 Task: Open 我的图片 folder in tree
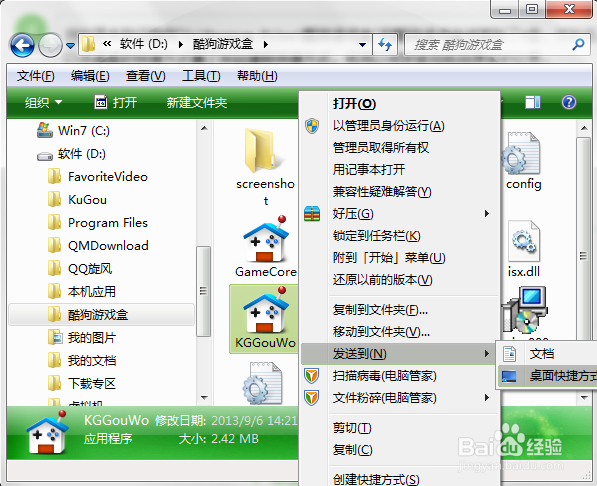(82, 337)
